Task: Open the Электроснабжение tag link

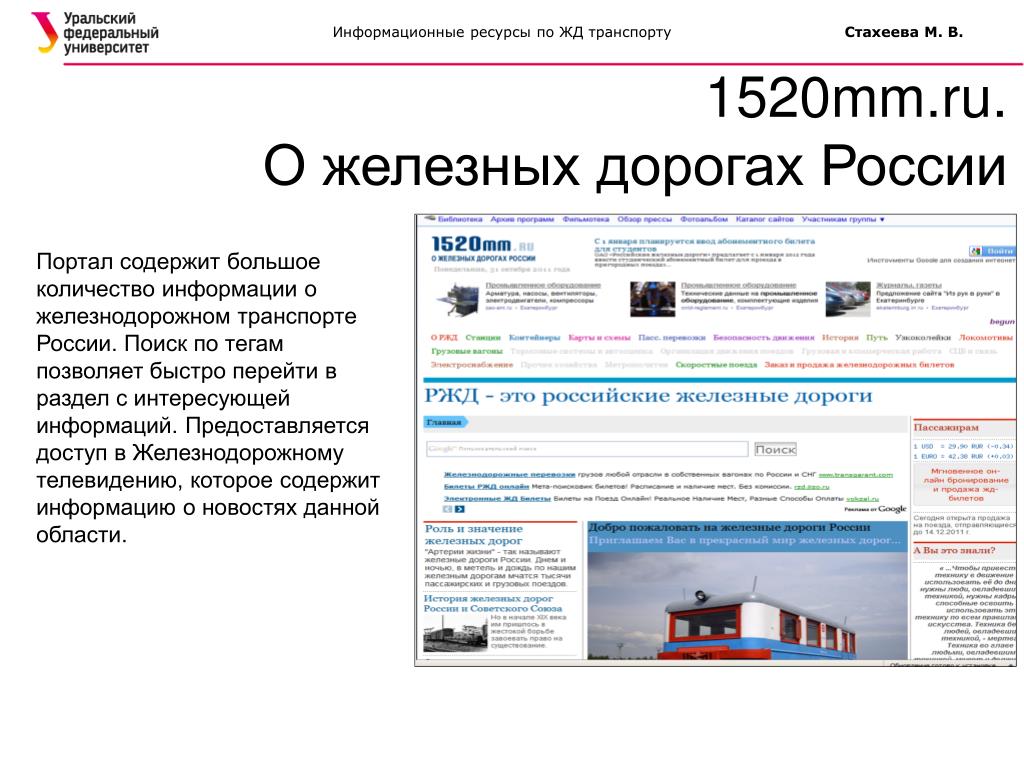Action: tap(472, 365)
